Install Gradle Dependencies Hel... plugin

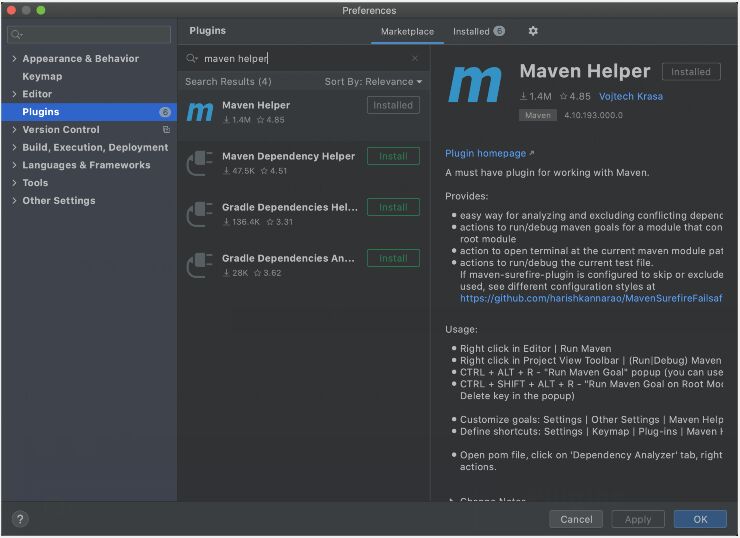pos(393,207)
